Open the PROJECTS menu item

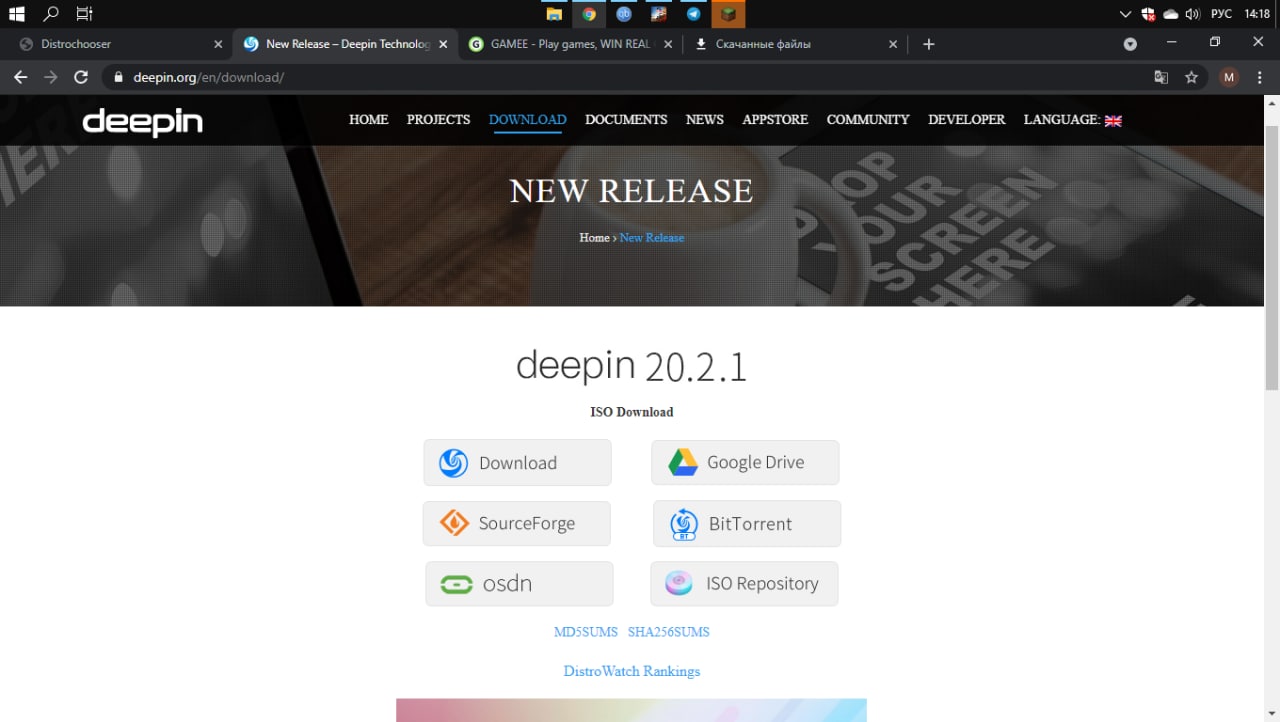pos(438,119)
